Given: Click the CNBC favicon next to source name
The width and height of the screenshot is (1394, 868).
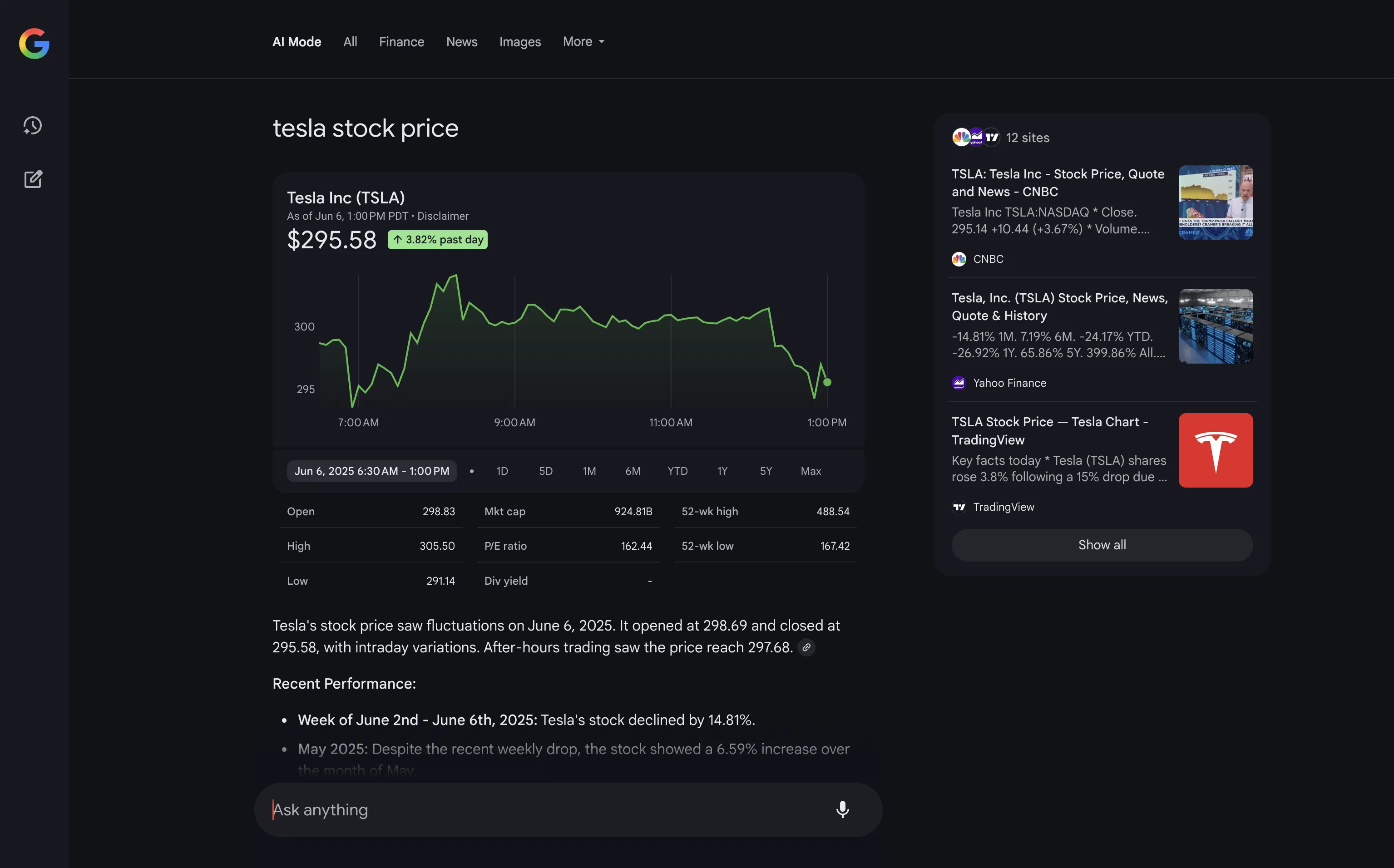Looking at the screenshot, I should 959,260.
